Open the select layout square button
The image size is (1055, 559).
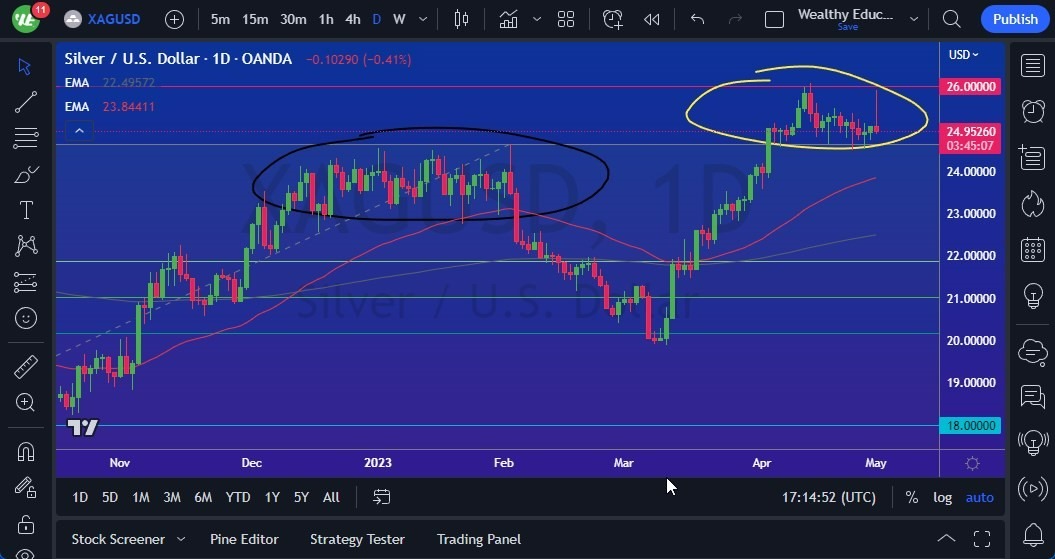(x=774, y=20)
